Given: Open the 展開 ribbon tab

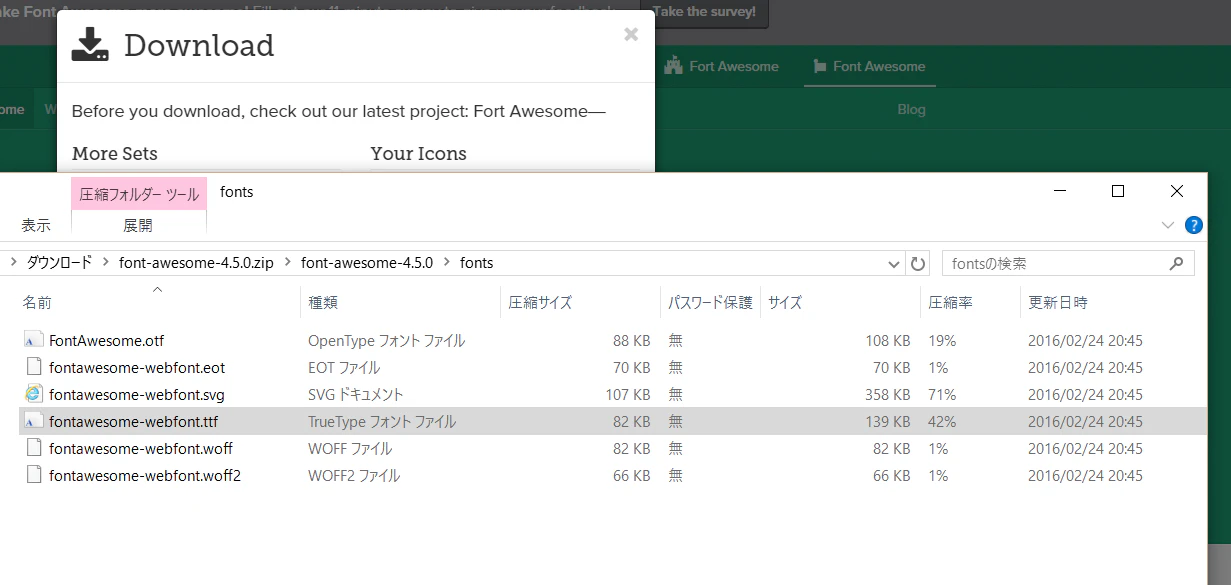Looking at the screenshot, I should point(139,225).
